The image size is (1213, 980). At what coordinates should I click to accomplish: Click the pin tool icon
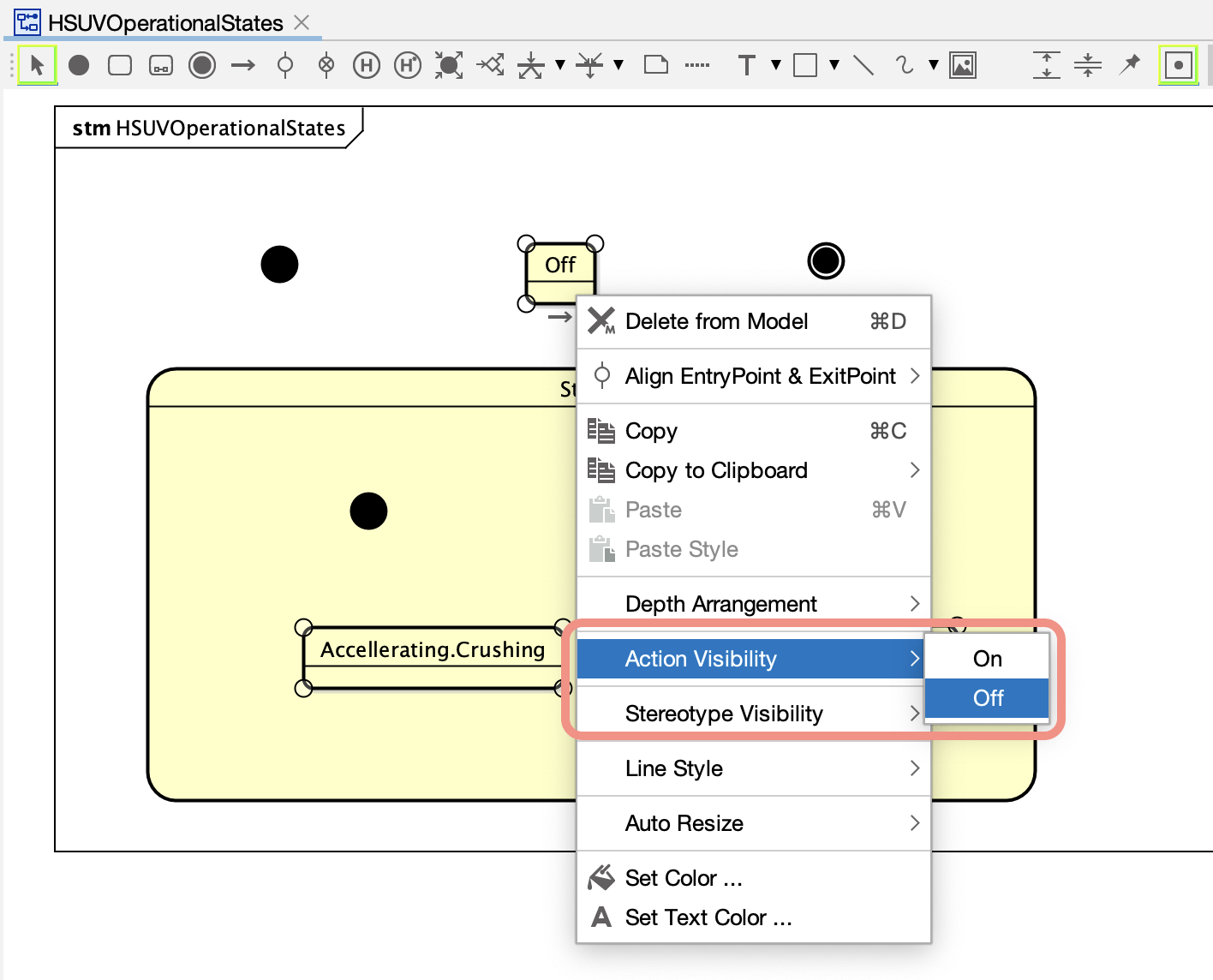click(x=1130, y=65)
